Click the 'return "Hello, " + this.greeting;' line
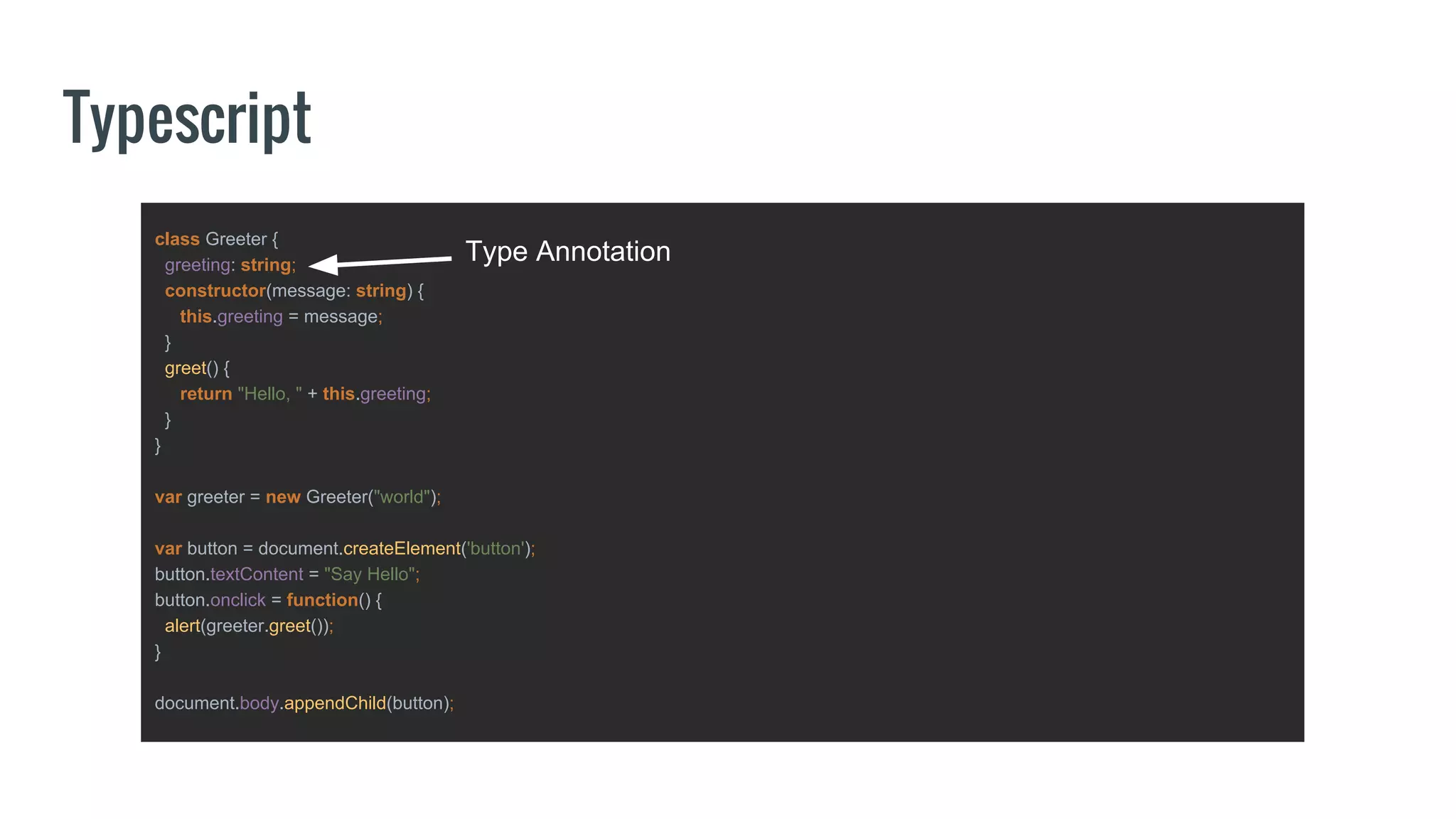This screenshot has height=819, width=1456. pos(305,394)
